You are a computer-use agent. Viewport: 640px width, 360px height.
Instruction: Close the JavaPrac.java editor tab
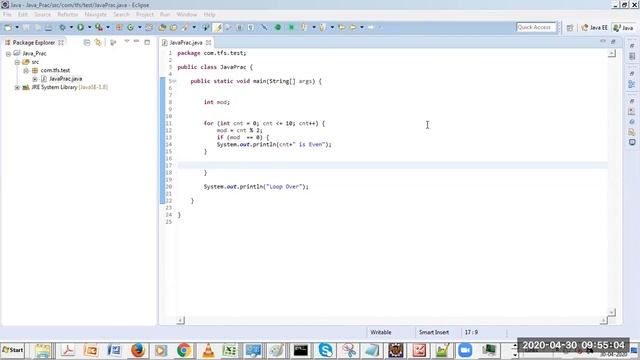click(x=209, y=42)
